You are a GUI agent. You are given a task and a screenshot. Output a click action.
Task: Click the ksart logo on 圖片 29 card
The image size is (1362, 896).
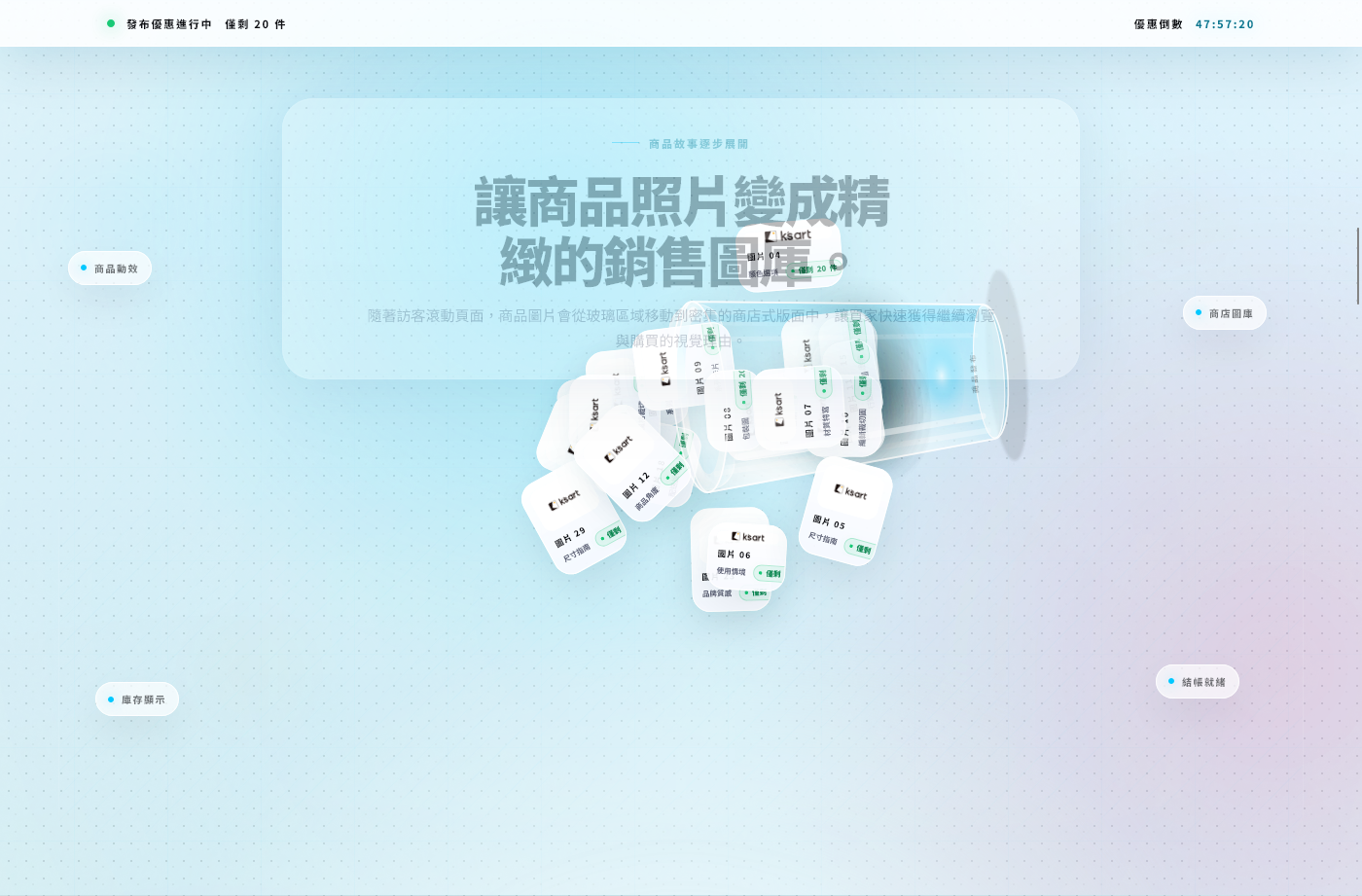click(x=563, y=500)
